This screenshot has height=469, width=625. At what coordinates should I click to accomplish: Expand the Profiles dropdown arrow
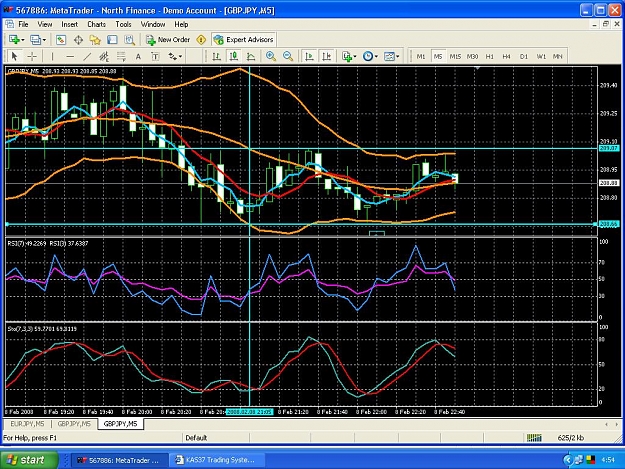44,40
